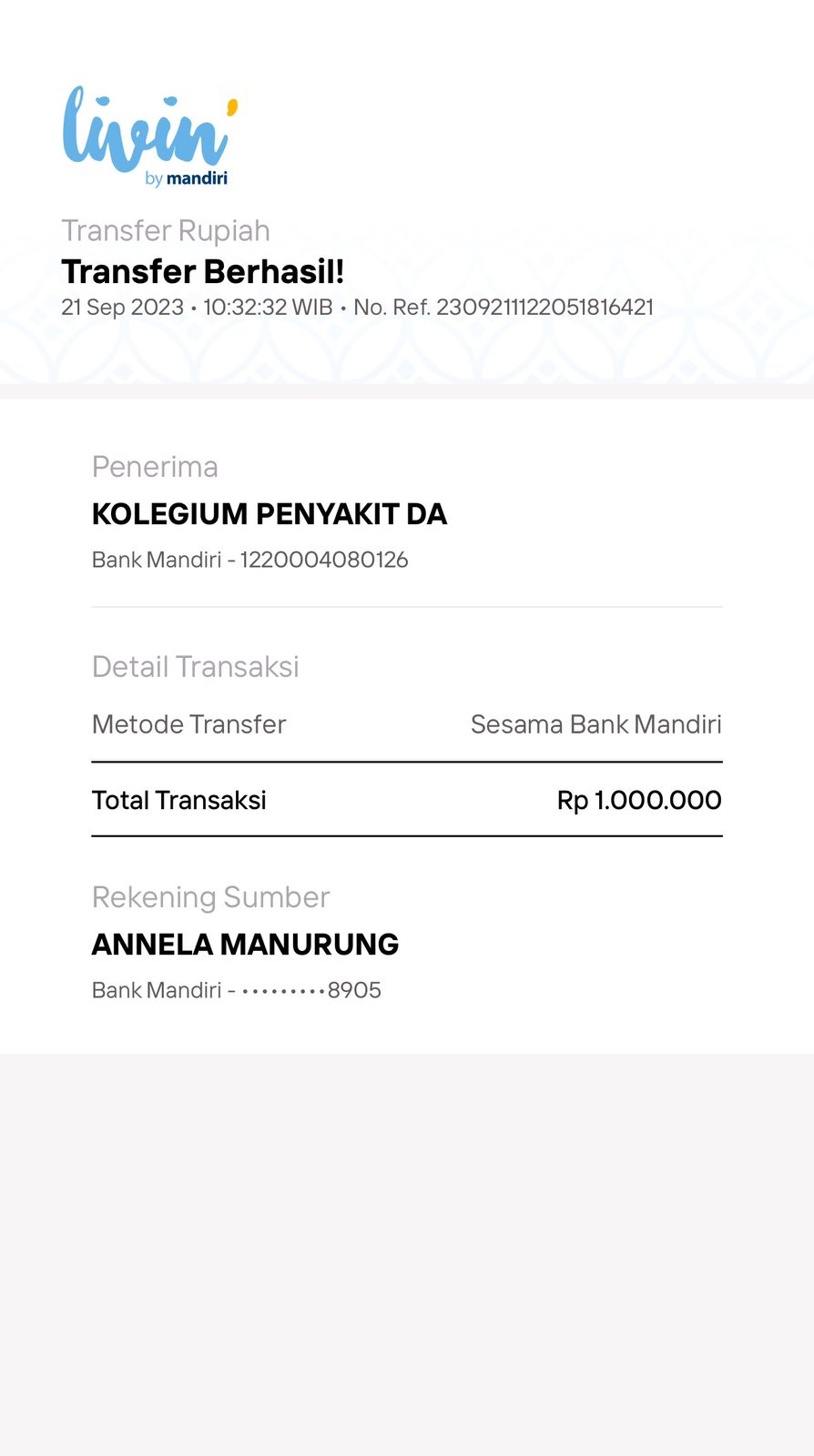Select the reference number 2309211122051816421
814x1456 pixels.
pos(544,308)
